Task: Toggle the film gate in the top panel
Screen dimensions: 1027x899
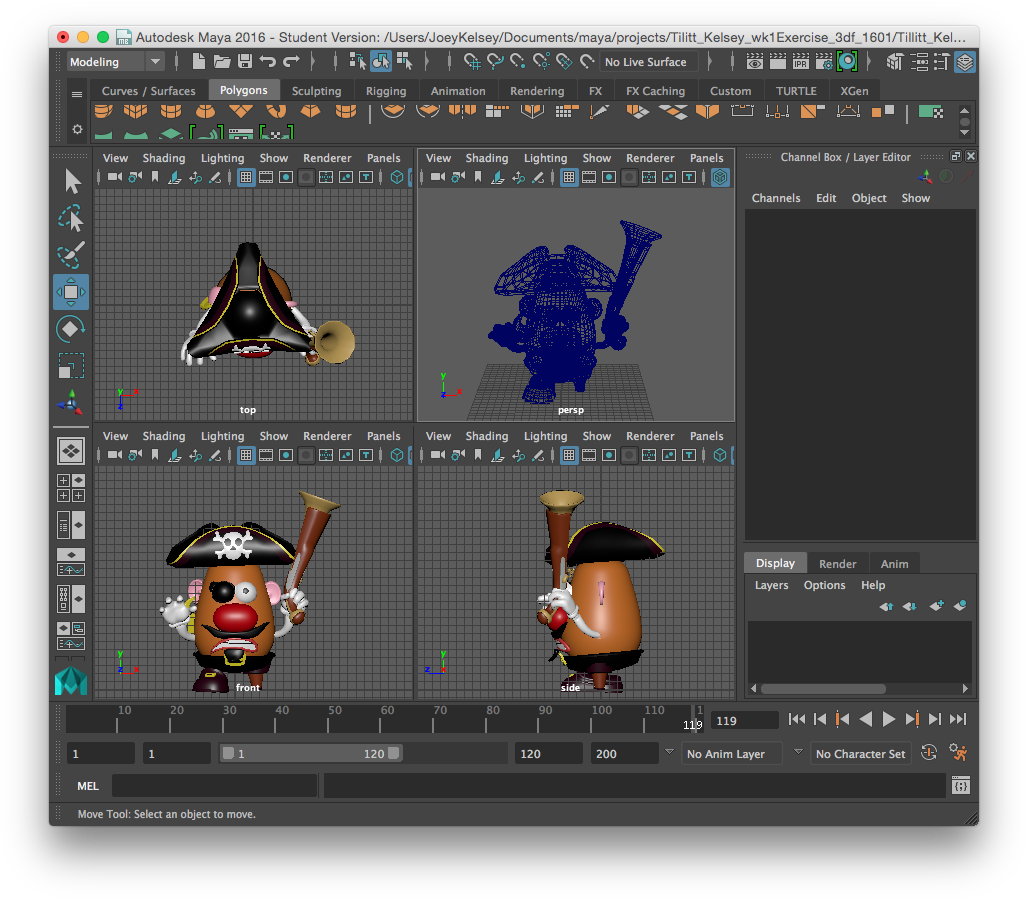Action: [x=266, y=177]
